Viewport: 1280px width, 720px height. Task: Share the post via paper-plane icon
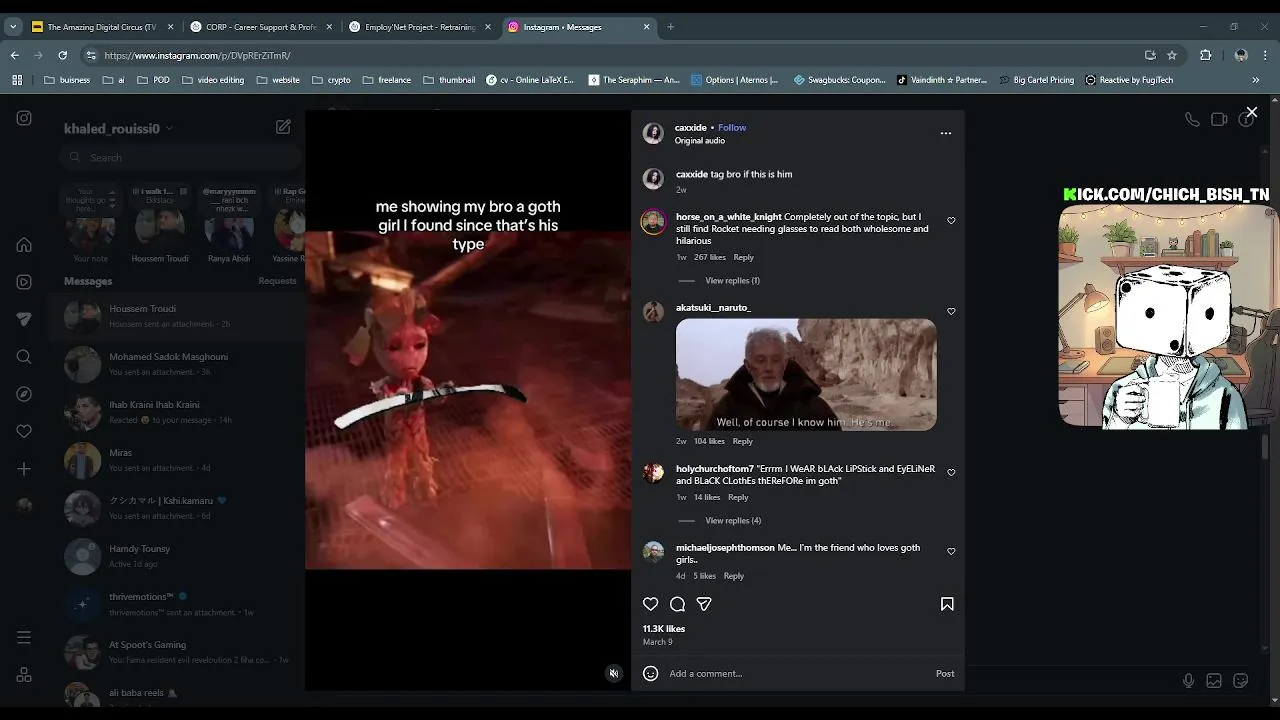click(704, 604)
